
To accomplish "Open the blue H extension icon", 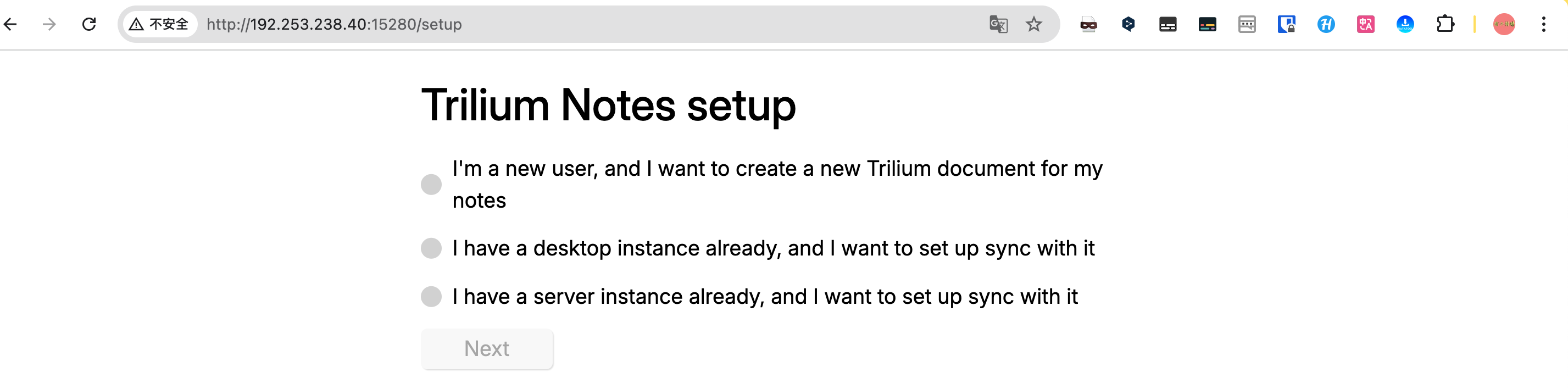I will point(1326,24).
